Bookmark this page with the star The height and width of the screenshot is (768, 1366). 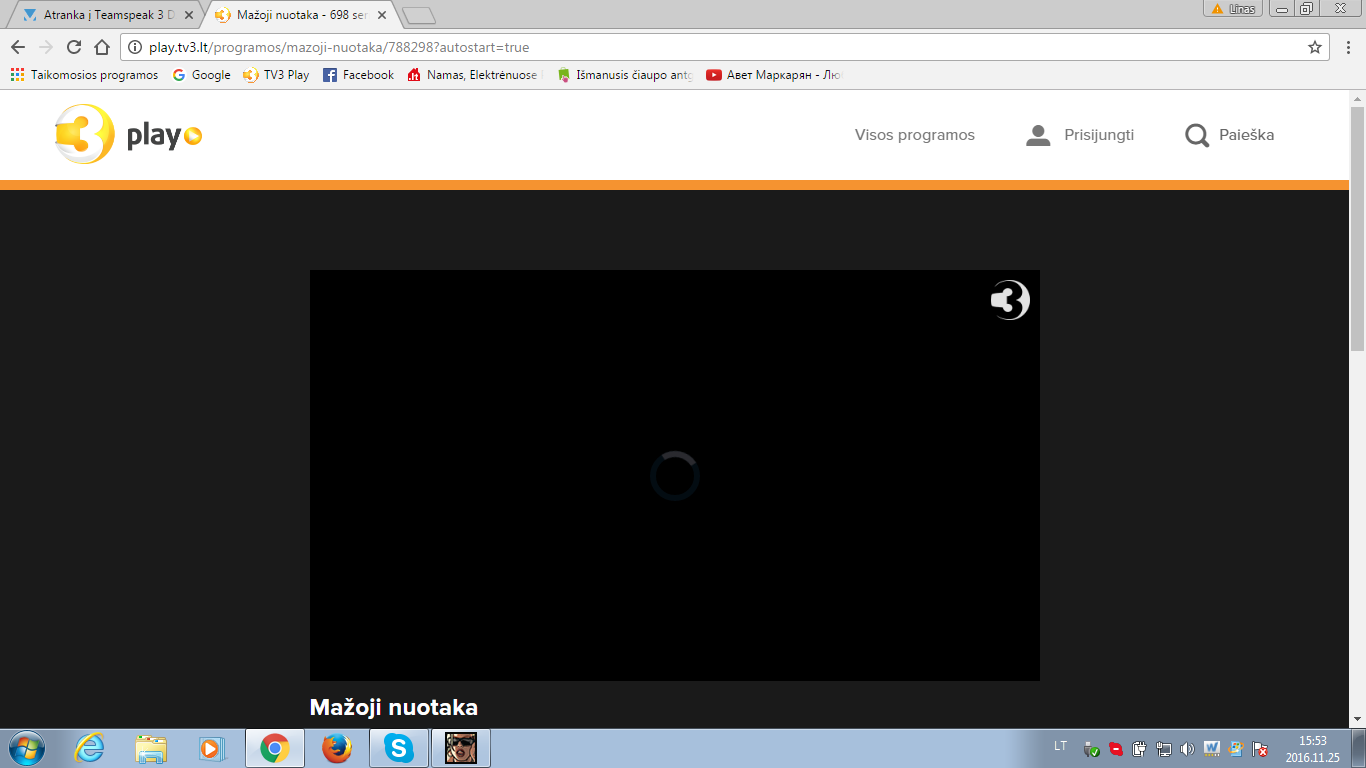tap(1315, 47)
